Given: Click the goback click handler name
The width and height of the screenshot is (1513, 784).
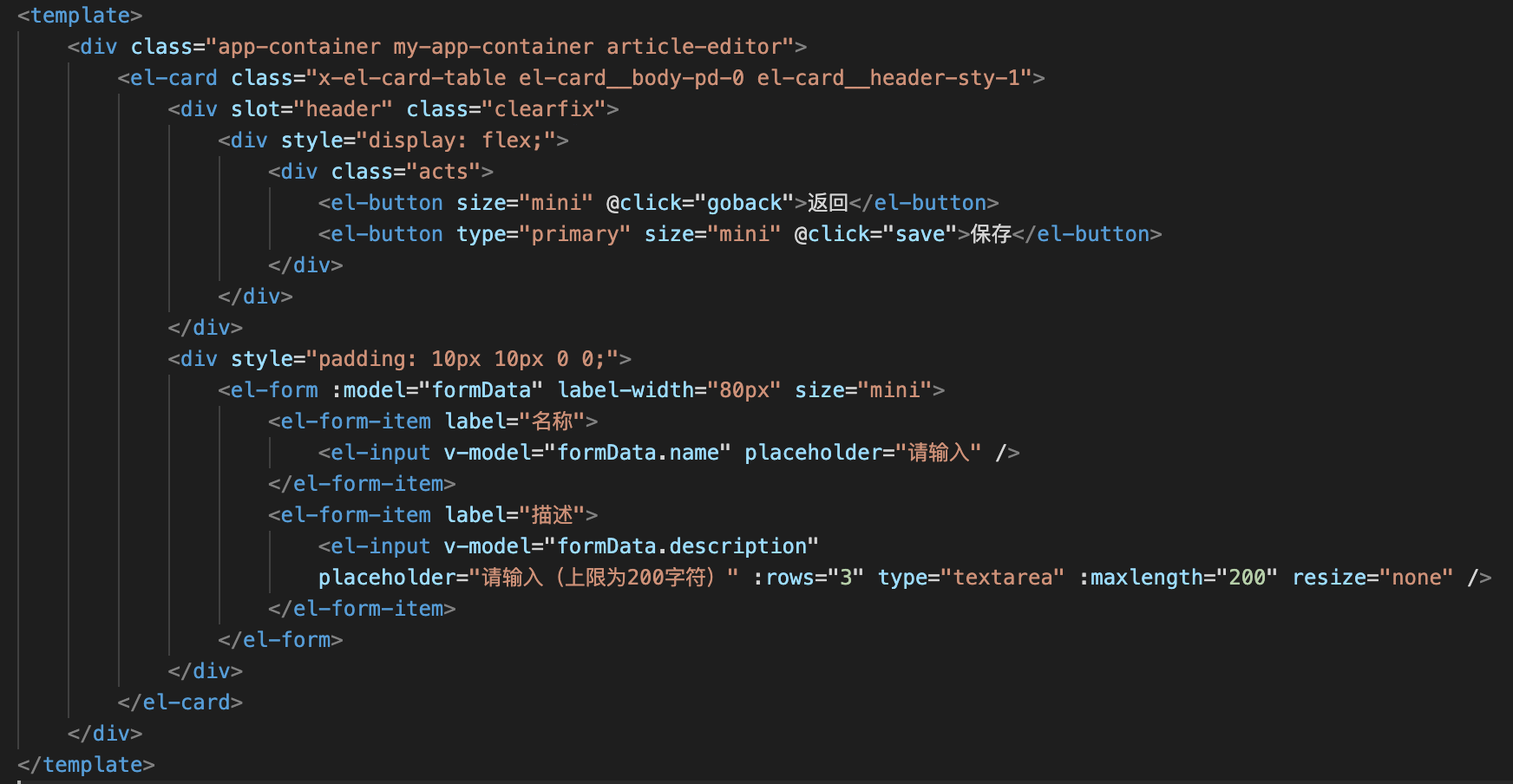Looking at the screenshot, I should tap(744, 203).
